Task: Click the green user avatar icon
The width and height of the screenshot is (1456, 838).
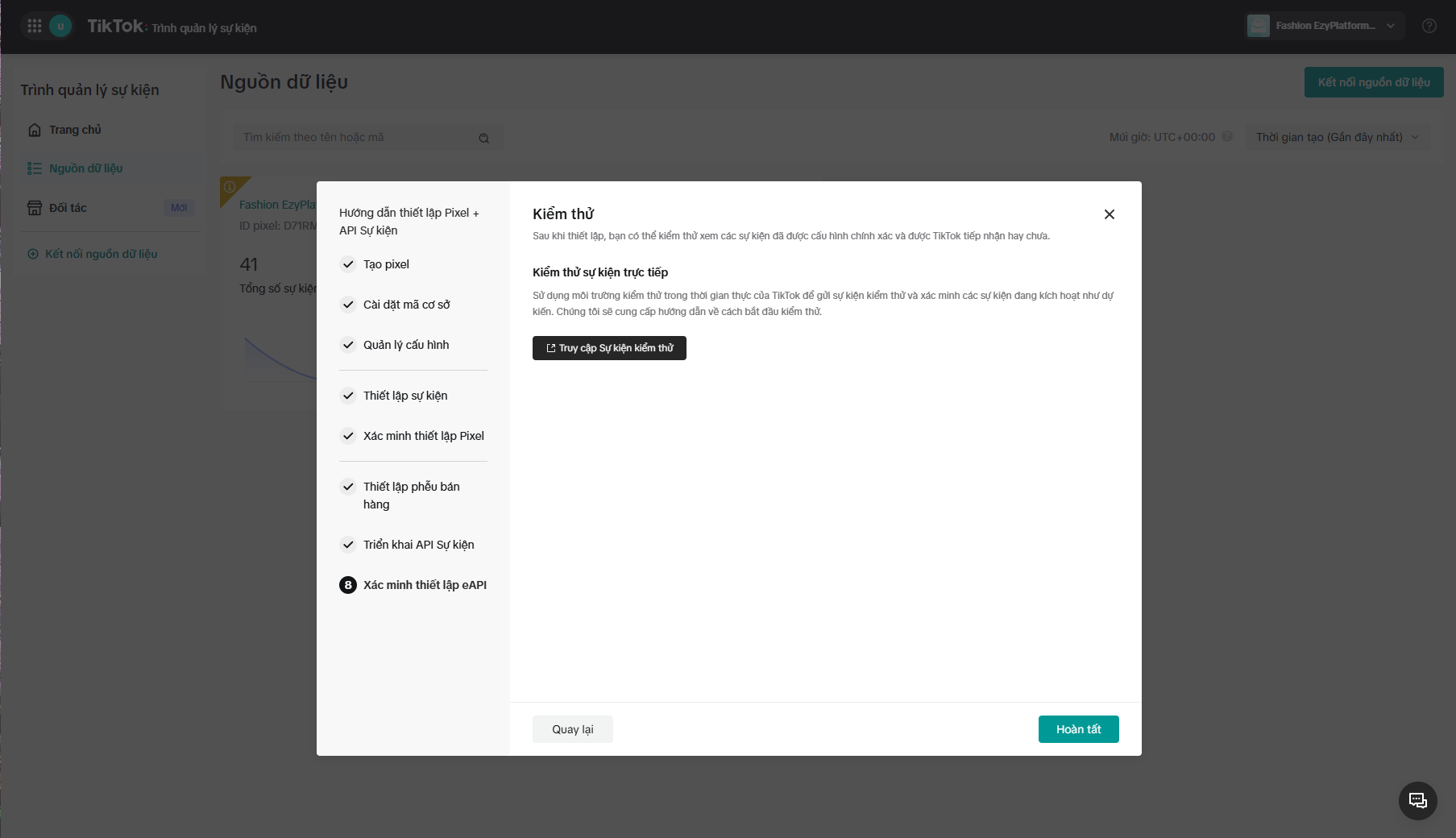Action: pyautogui.click(x=60, y=26)
